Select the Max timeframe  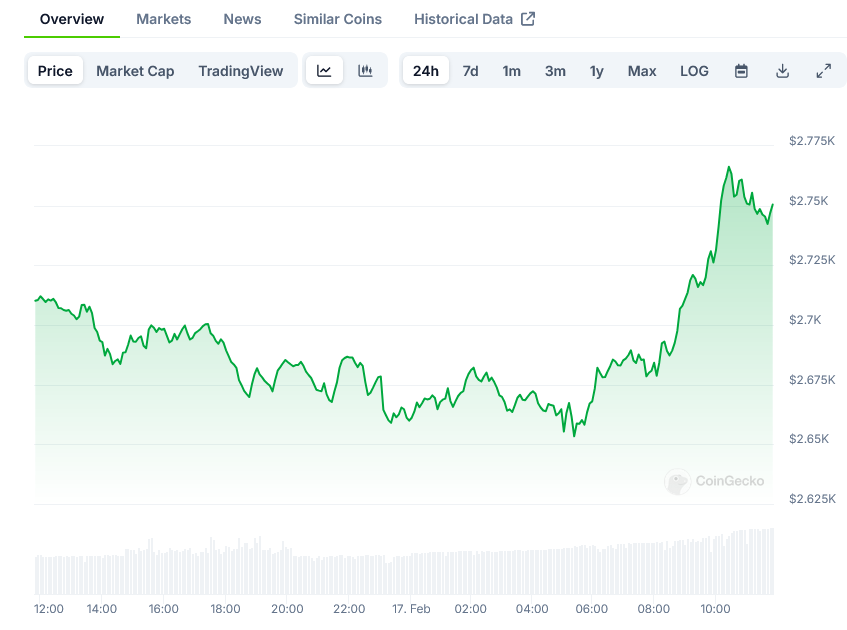(641, 70)
